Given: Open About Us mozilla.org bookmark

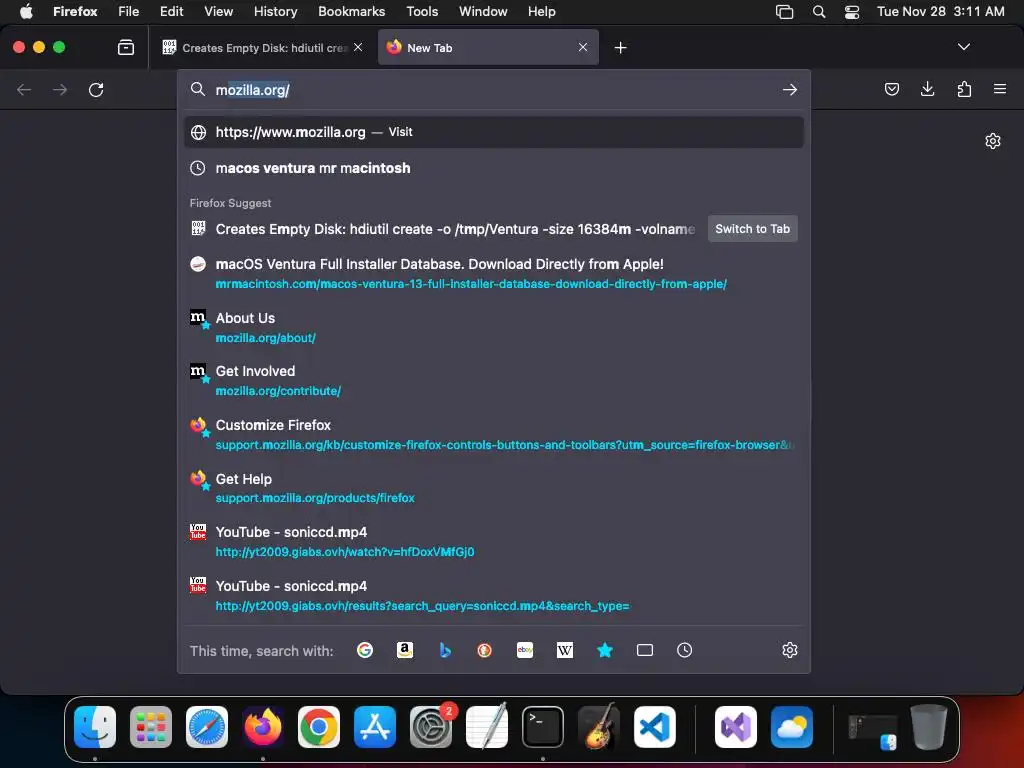Looking at the screenshot, I should (494, 327).
